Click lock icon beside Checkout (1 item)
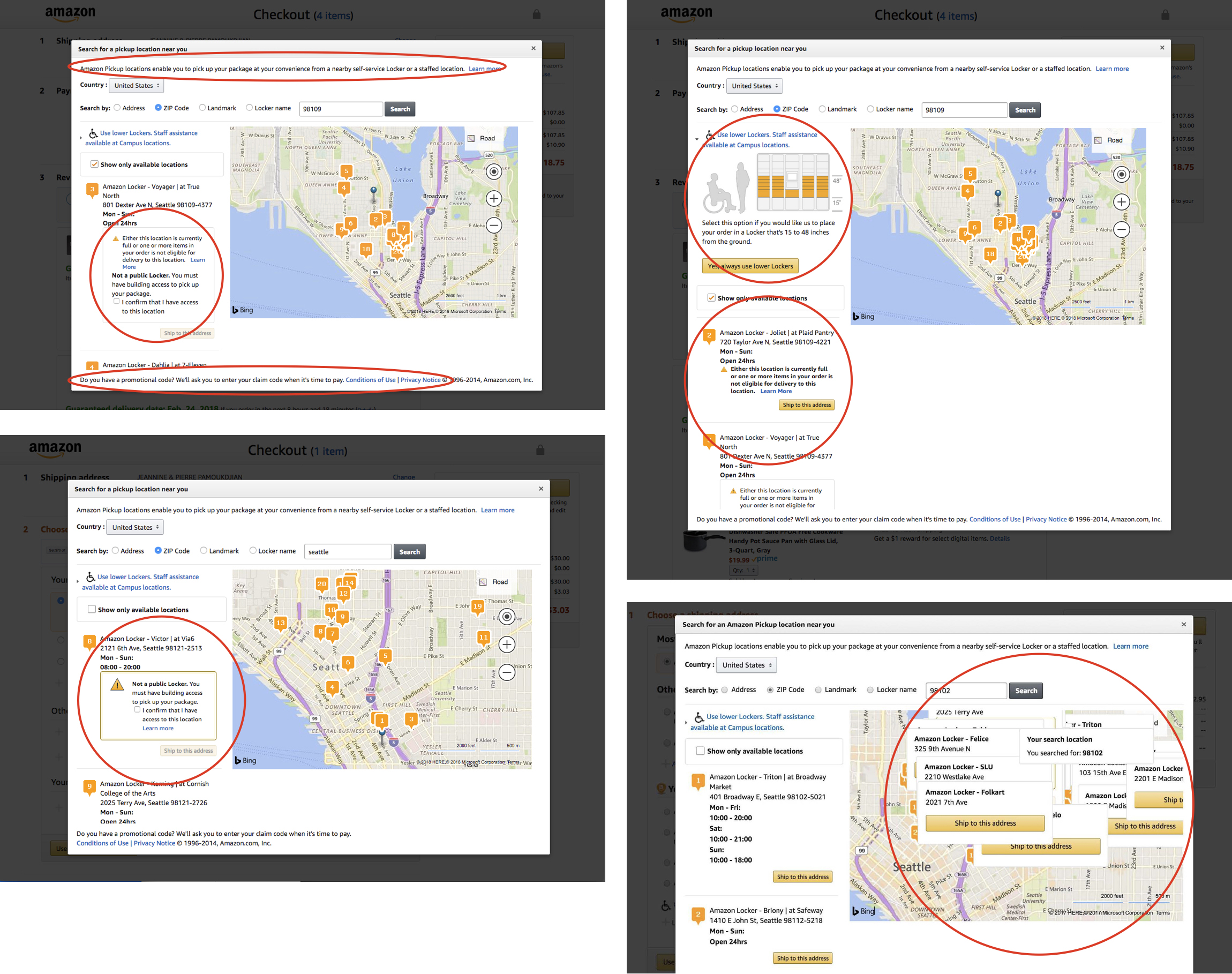 (540, 450)
